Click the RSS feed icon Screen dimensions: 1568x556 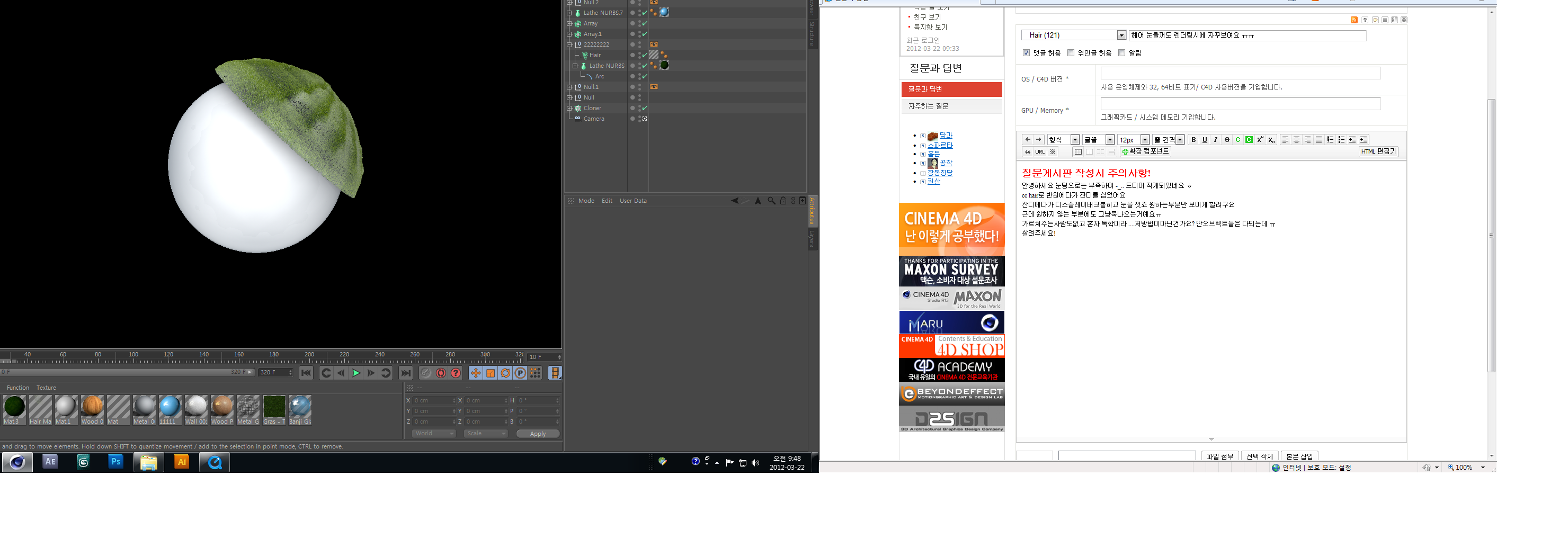[x=1355, y=20]
